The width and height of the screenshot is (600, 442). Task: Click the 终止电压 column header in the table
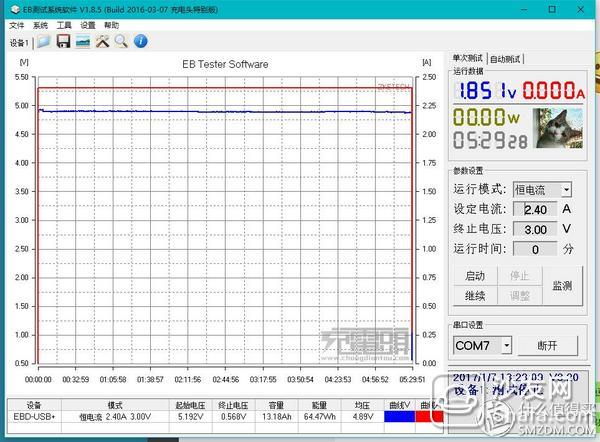point(233,405)
